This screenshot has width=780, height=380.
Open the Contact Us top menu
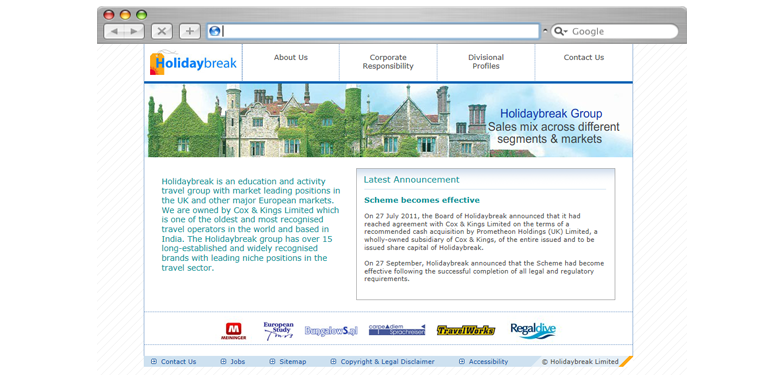pyautogui.click(x=584, y=58)
